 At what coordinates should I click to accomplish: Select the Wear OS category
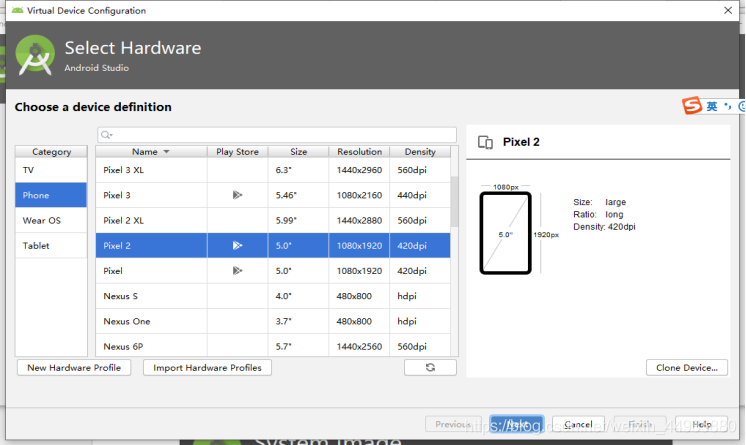point(51,220)
